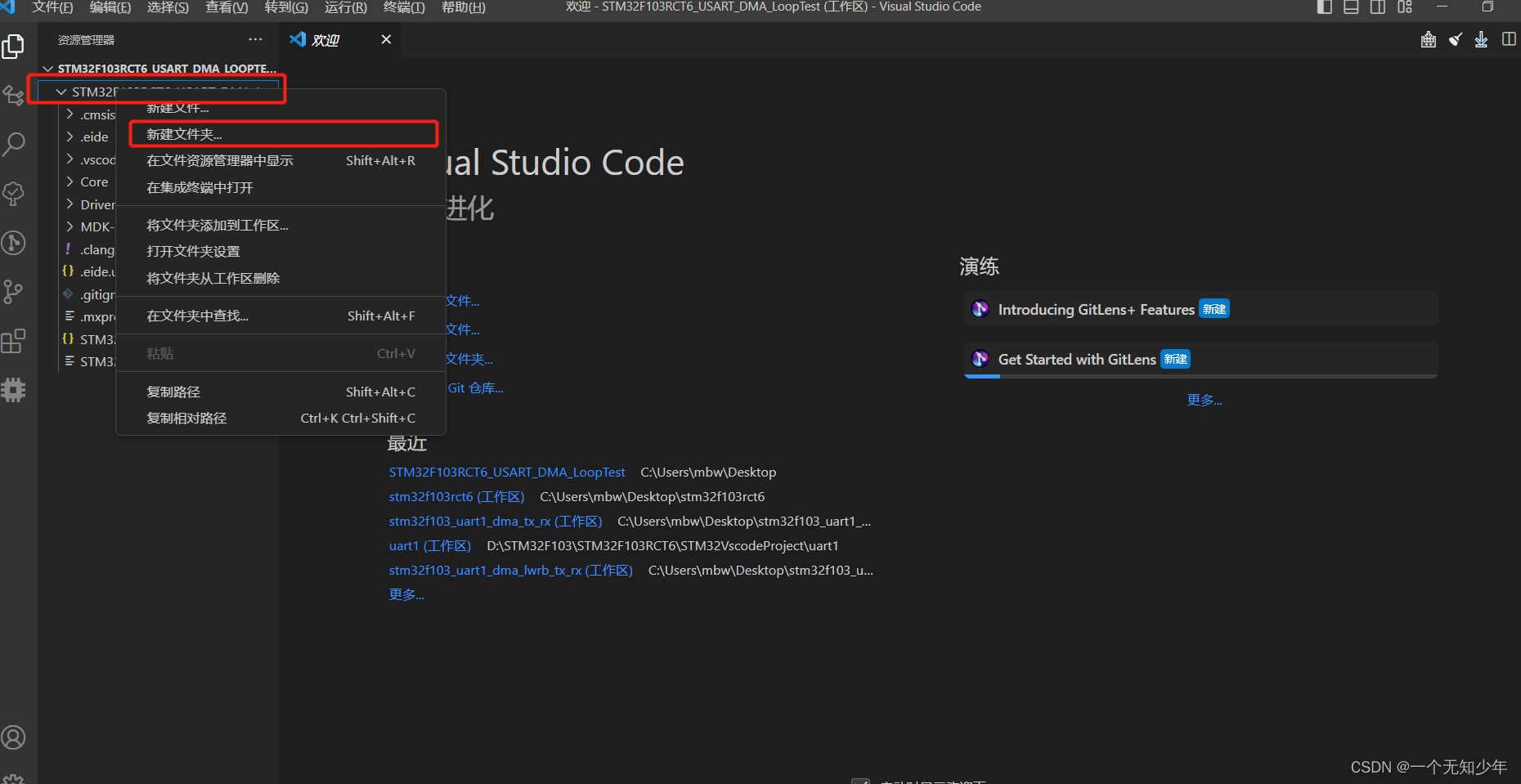Click the Git 仓库... start link
1521x784 pixels.
475,388
